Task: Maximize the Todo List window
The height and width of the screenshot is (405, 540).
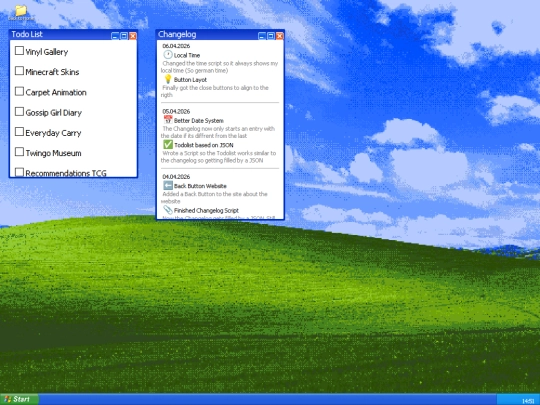Action: pos(124,36)
